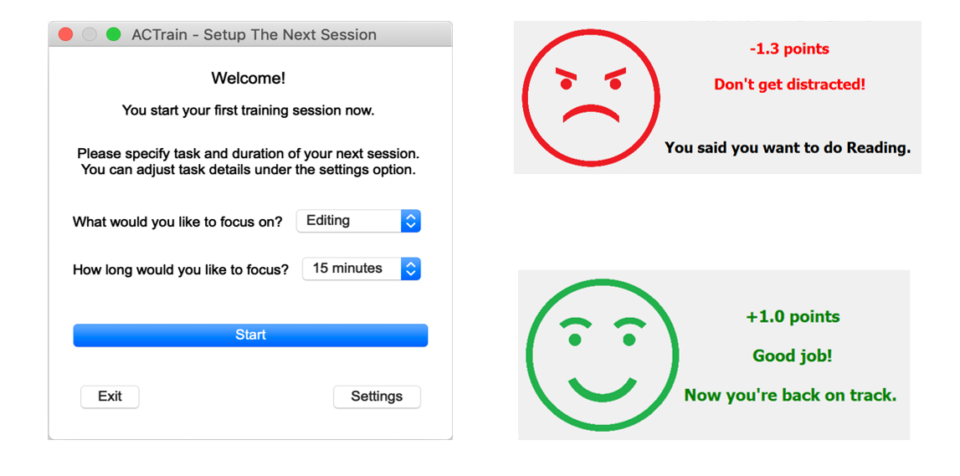Click the "-1.3 points" red text
This screenshot has width=960, height=476.
(789, 49)
